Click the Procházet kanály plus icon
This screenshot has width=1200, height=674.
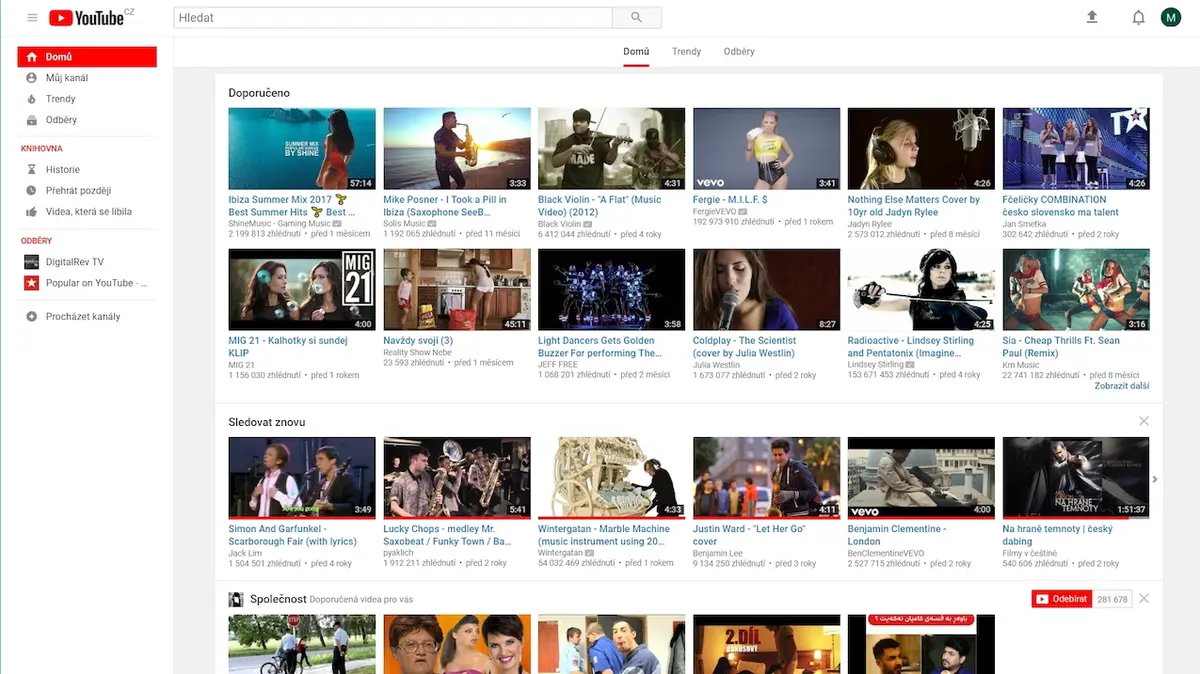pyautogui.click(x=32, y=317)
